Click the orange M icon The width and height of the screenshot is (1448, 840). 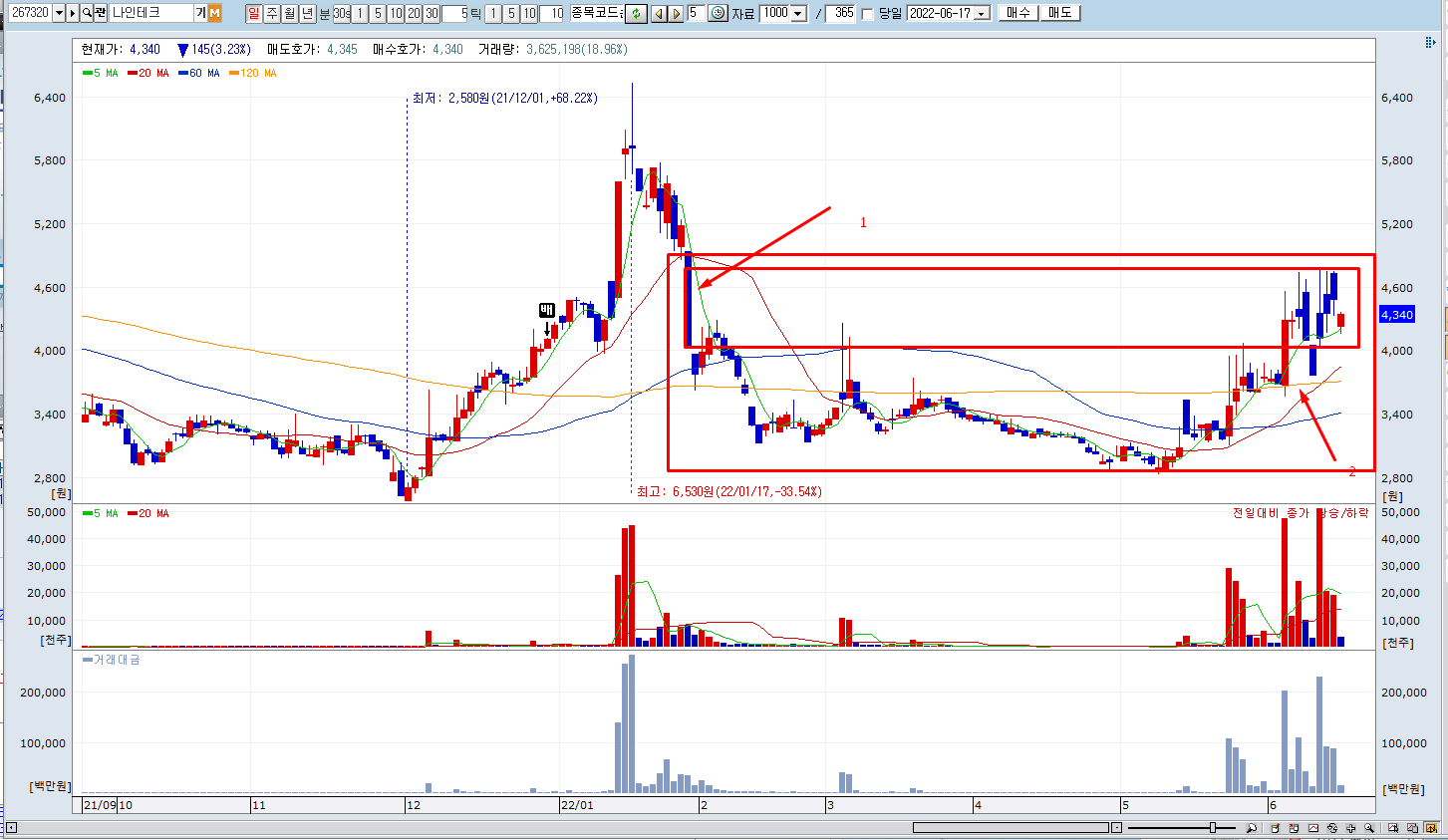tap(214, 13)
